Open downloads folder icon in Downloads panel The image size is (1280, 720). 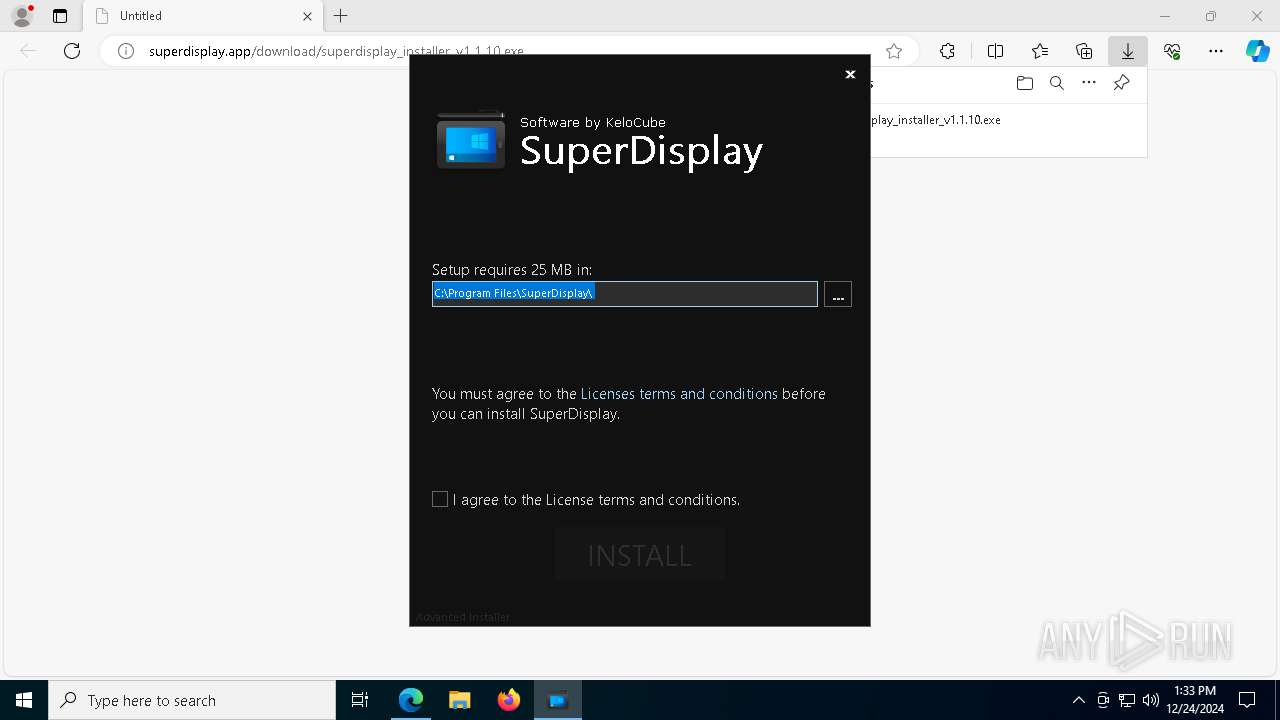[x=1024, y=83]
